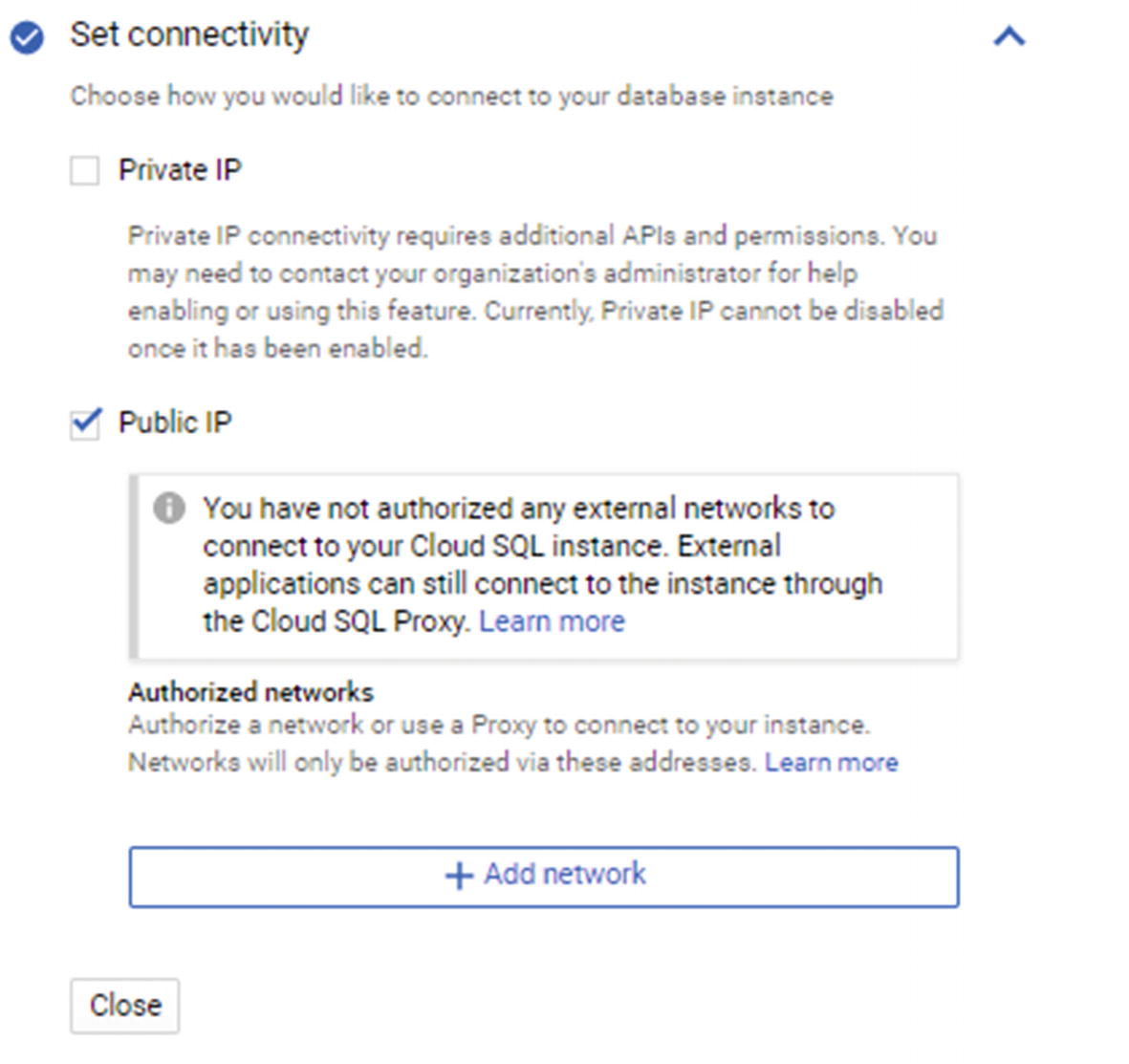Image resolution: width=1129 pixels, height=1064 pixels.
Task: Click the Private IP description paragraph
Action: coord(535,292)
